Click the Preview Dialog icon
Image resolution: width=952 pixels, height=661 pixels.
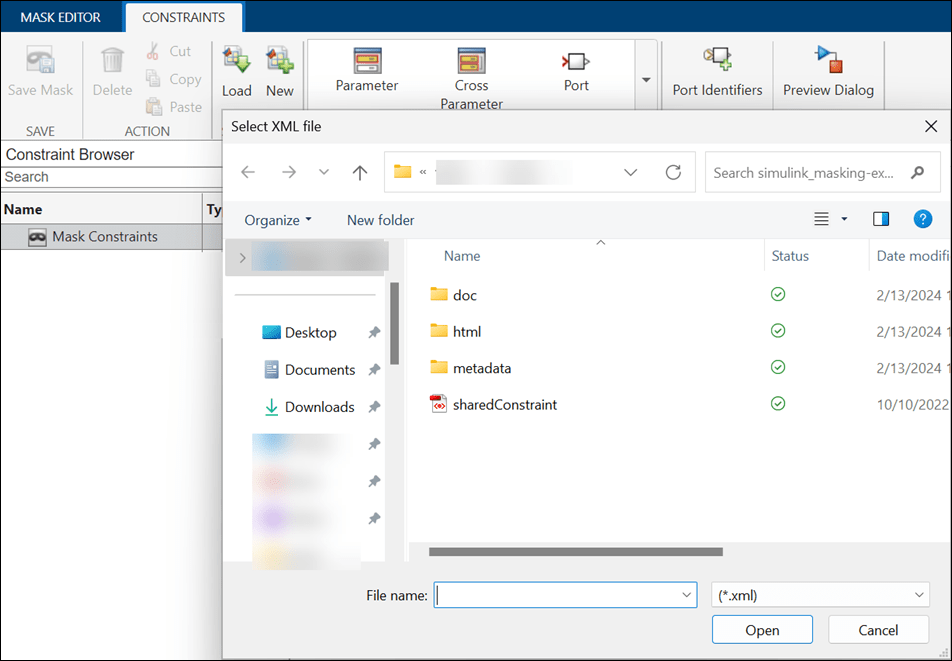click(x=828, y=59)
